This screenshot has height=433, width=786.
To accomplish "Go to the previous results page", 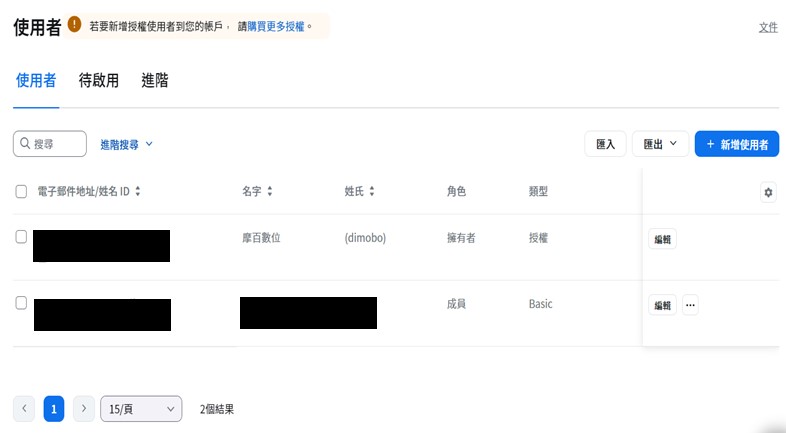I will point(24,408).
